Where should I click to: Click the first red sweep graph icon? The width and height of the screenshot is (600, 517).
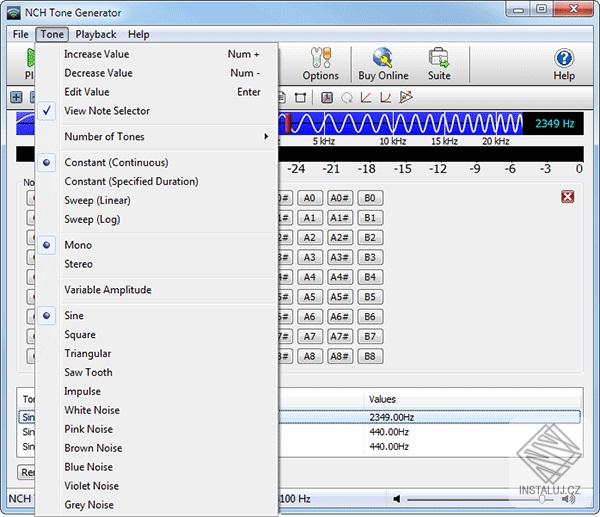click(366, 98)
